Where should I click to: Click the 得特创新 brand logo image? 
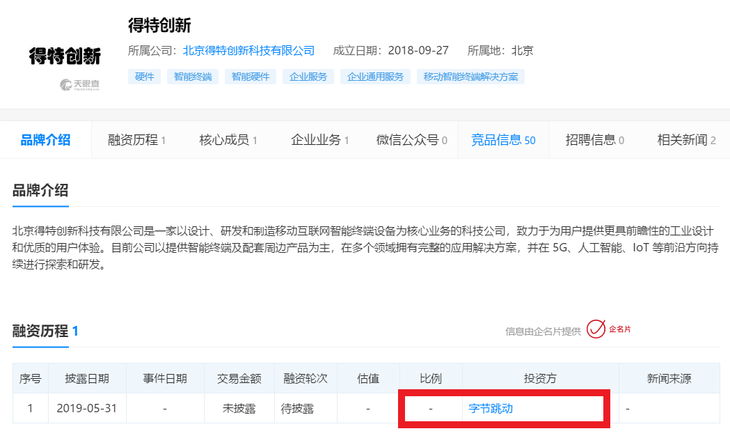(x=65, y=56)
